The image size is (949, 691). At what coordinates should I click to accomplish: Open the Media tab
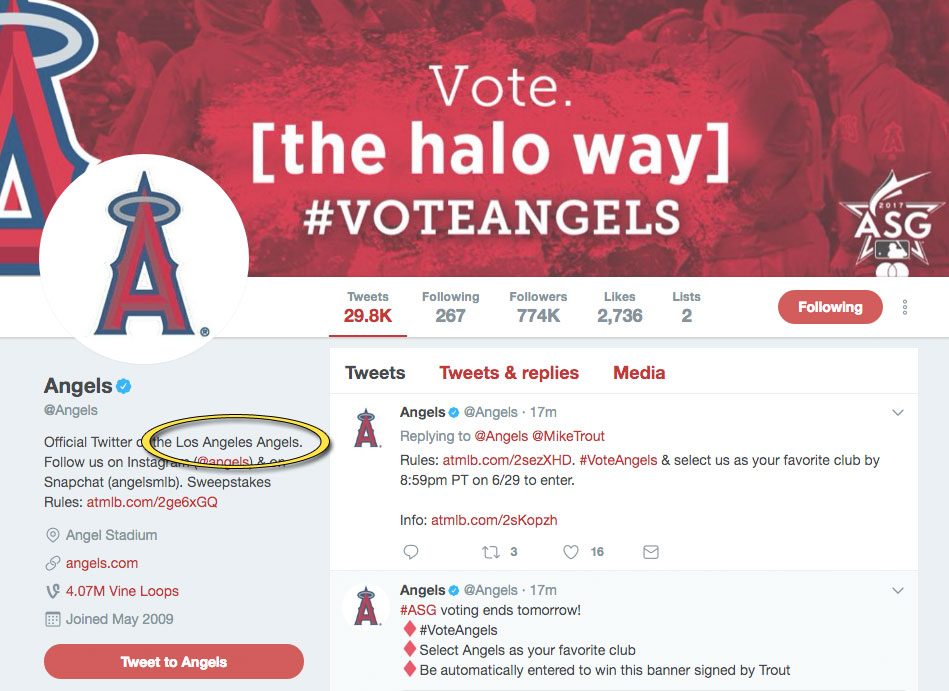pos(638,372)
